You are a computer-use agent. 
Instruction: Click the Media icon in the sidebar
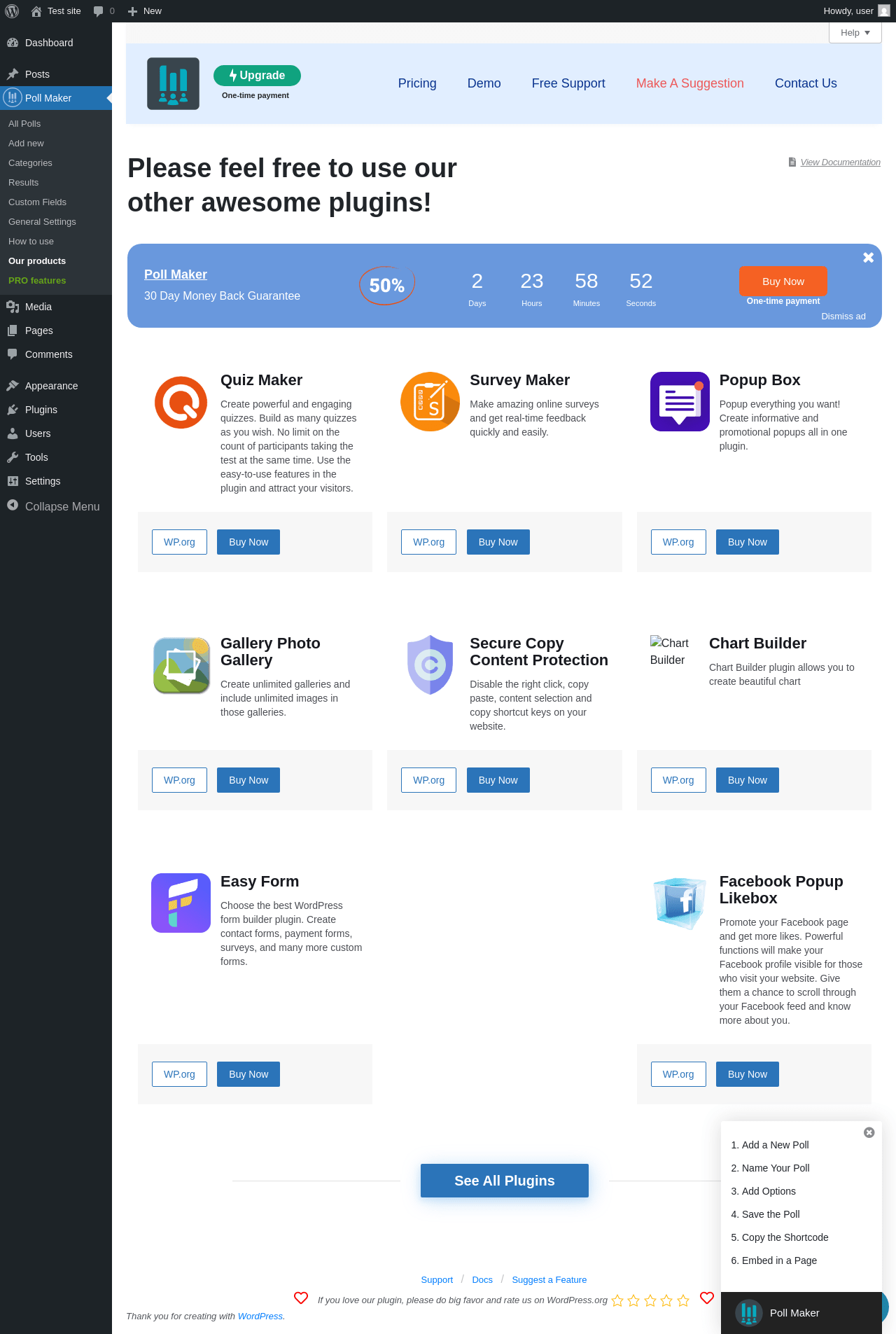13,307
